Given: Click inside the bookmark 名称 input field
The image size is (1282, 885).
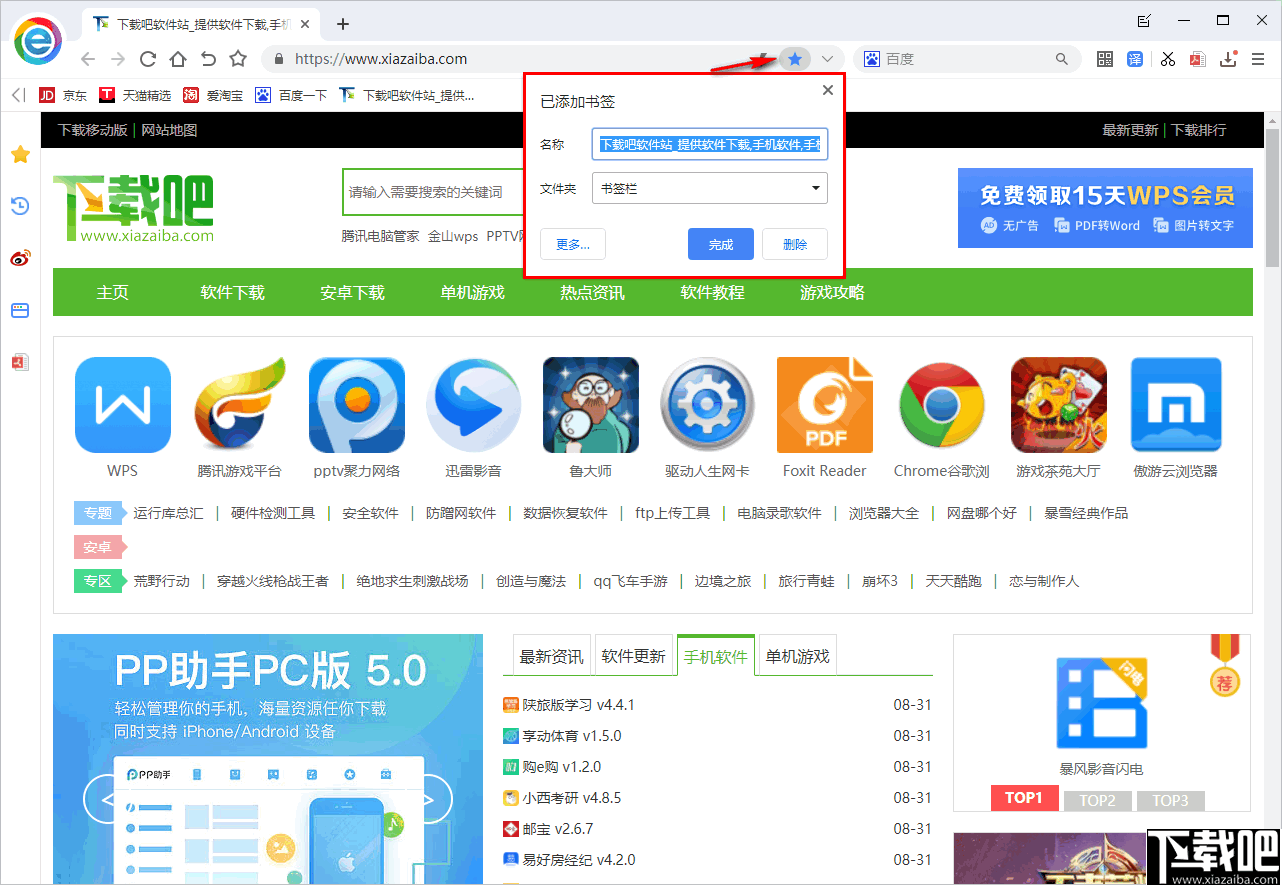Looking at the screenshot, I should coord(709,144).
